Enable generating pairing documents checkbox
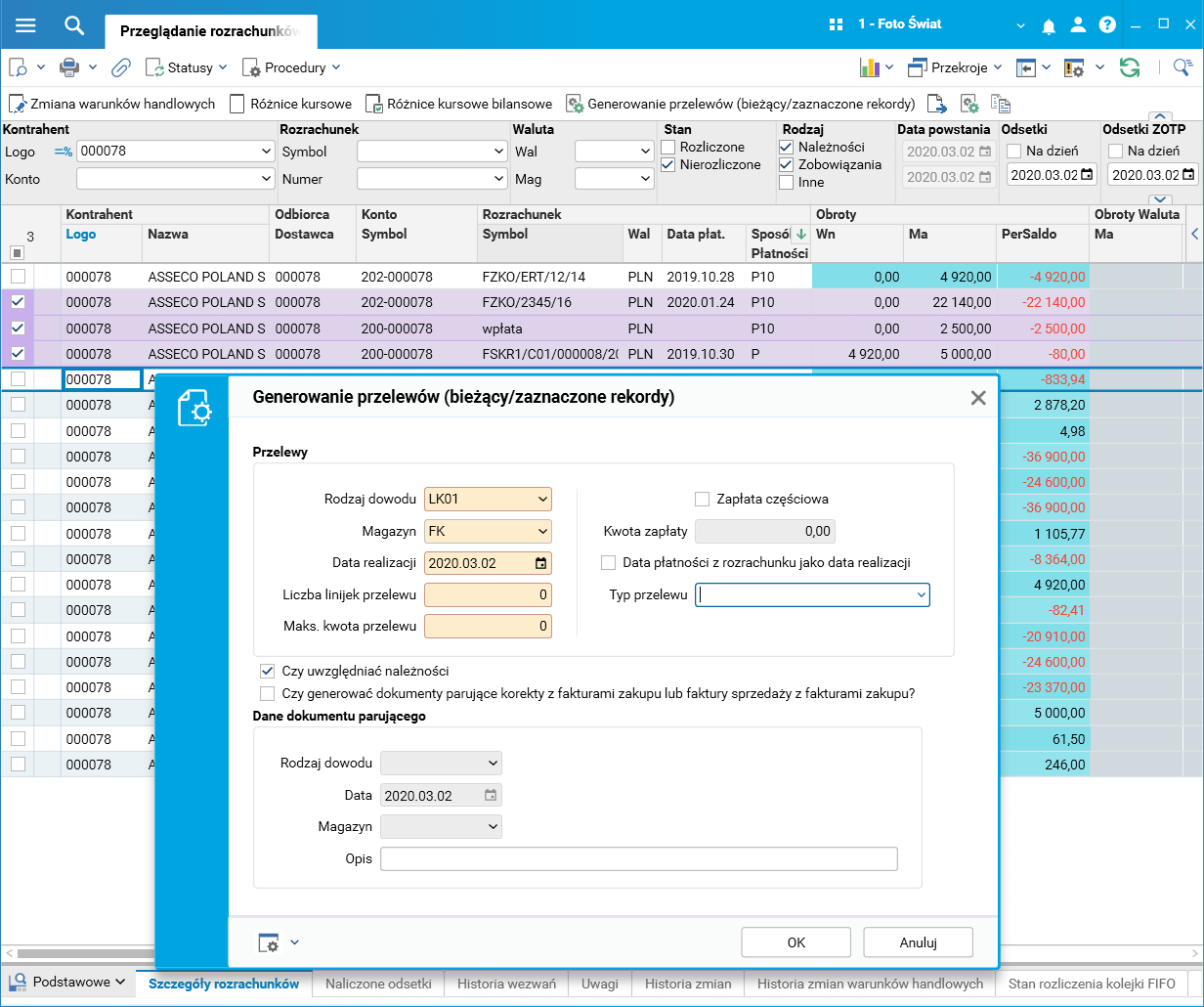The height and width of the screenshot is (1007, 1204). coord(267,693)
